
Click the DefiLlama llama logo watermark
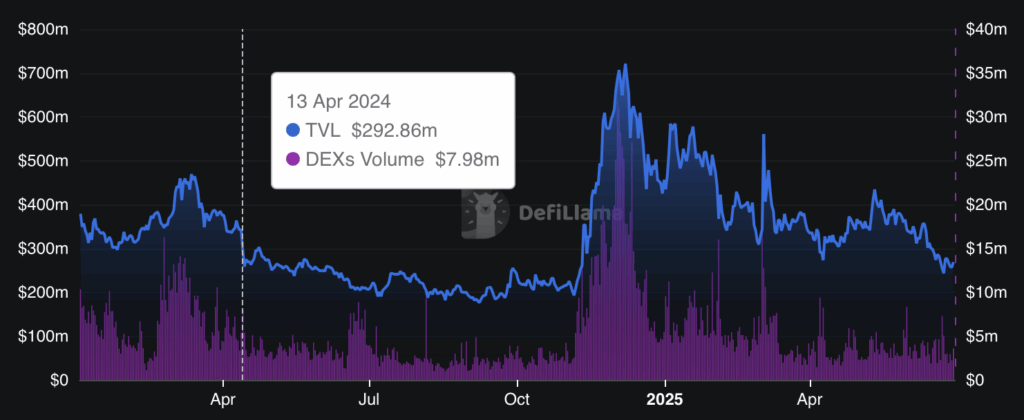point(487,213)
